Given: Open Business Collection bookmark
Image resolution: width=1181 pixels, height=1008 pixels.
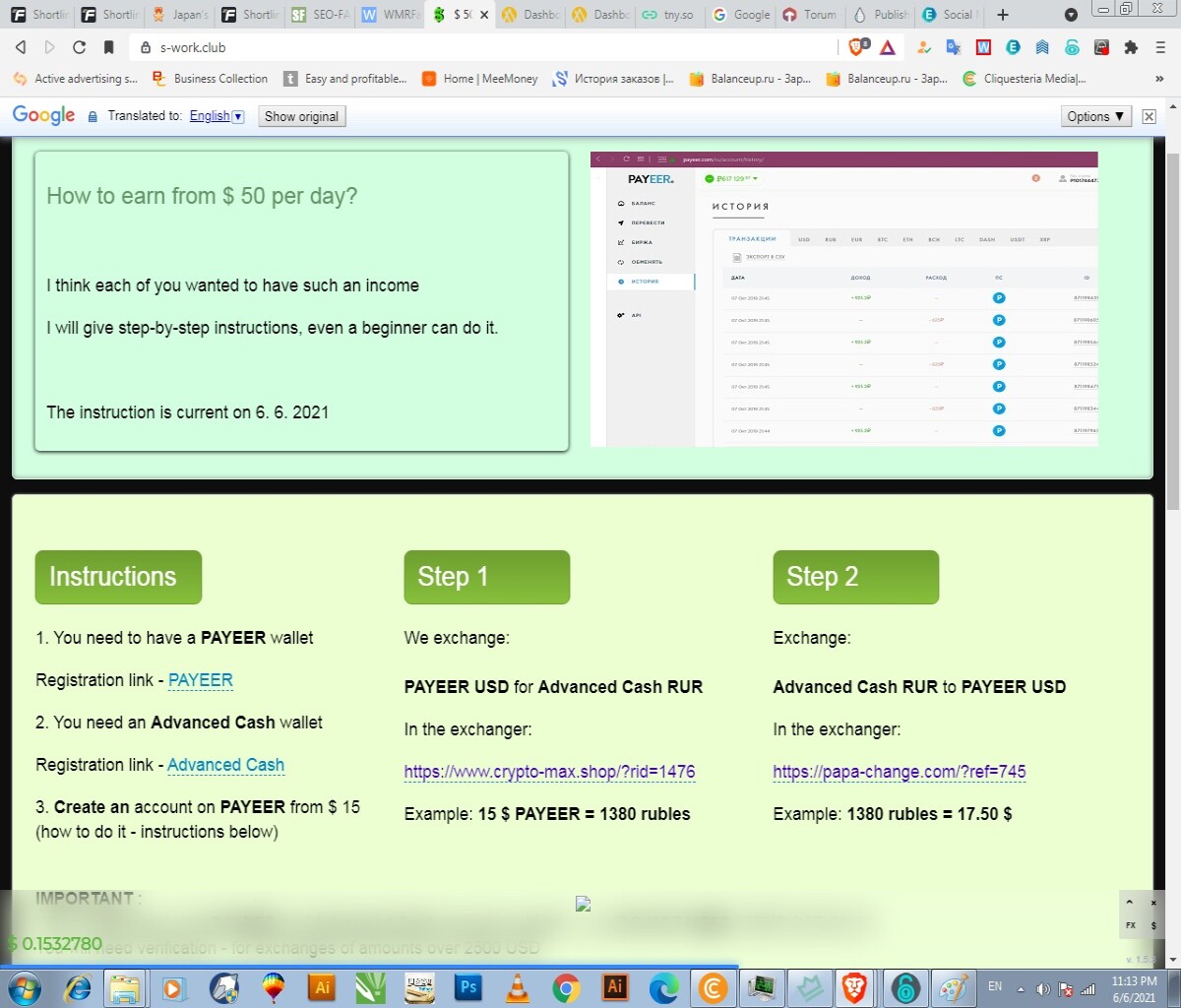Looking at the screenshot, I should click(210, 79).
